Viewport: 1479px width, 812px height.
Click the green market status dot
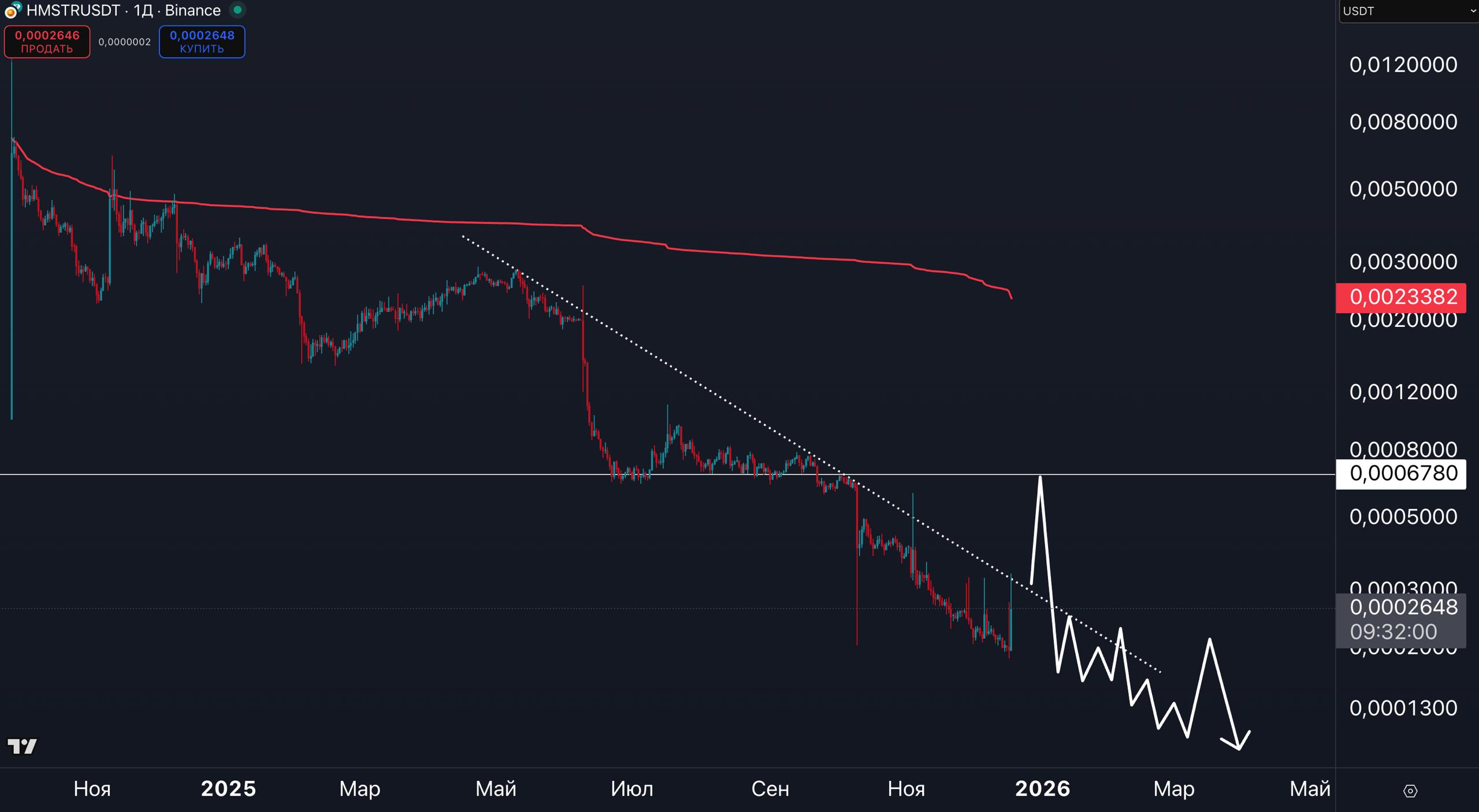tap(237, 10)
